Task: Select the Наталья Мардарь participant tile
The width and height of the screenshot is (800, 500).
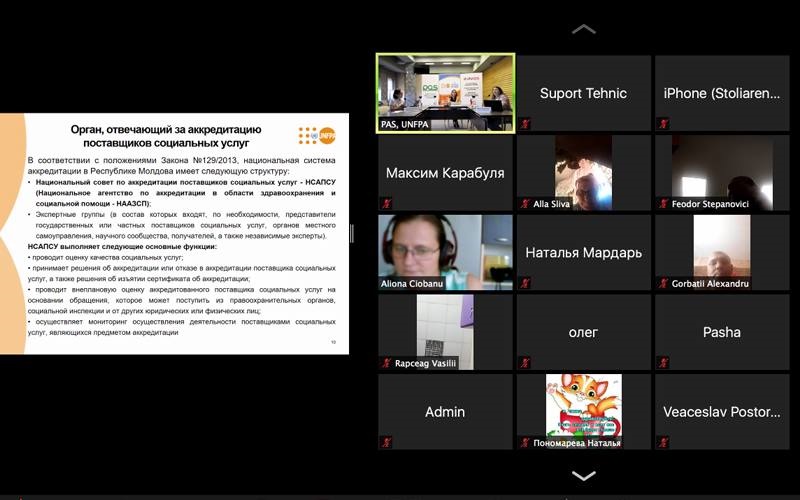Action: (583, 252)
